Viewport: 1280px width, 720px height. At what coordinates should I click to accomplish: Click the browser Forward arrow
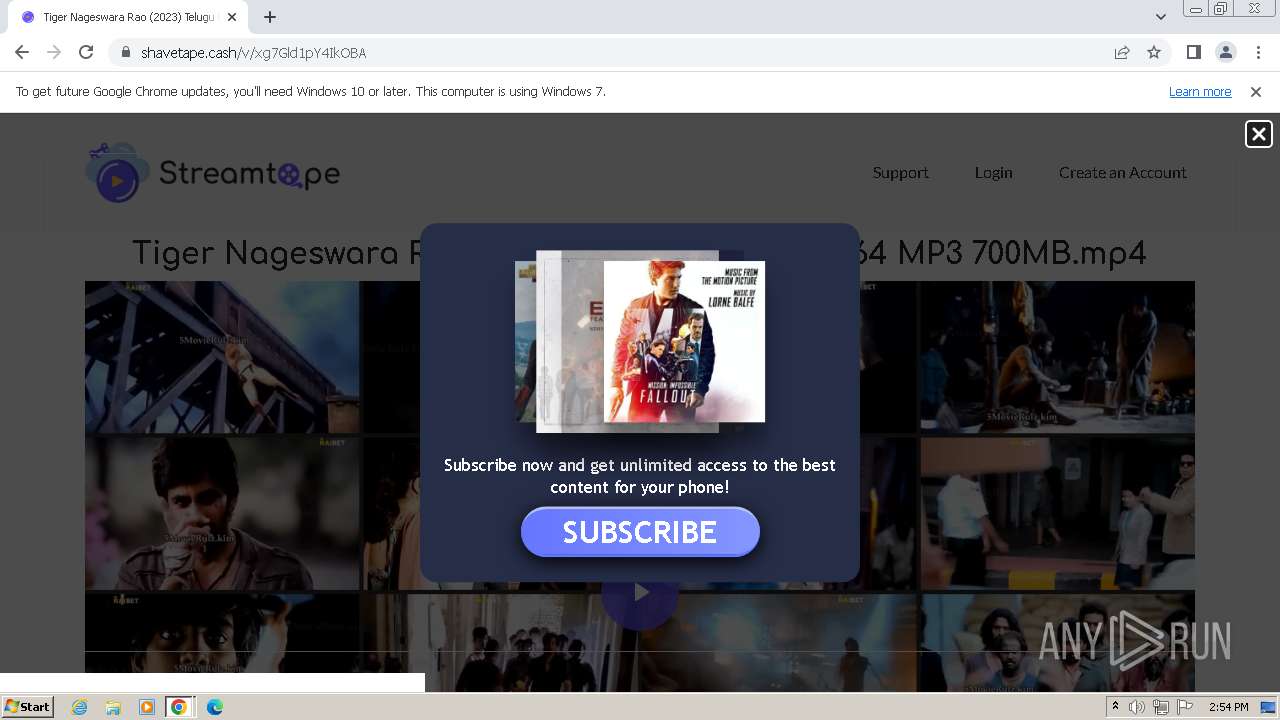(54, 52)
